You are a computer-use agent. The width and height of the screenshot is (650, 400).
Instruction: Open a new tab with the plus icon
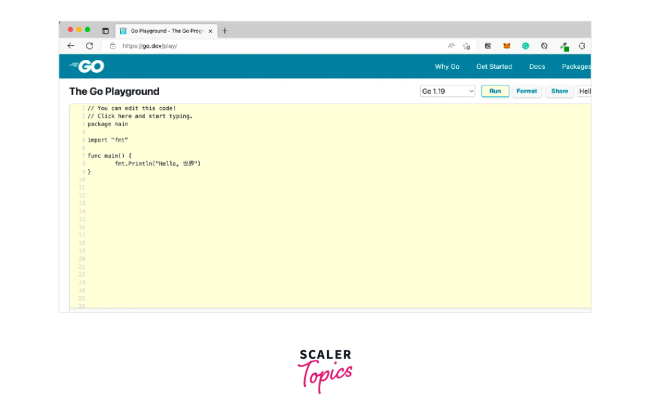click(225, 31)
